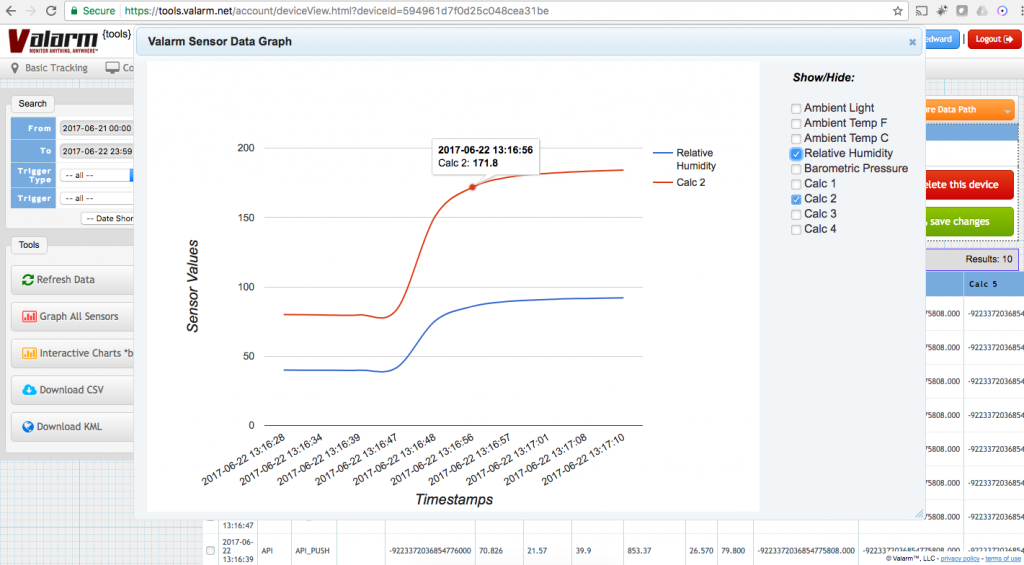Click the Logout button
Image resolution: width=1024 pixels, height=565 pixels.
click(x=994, y=39)
